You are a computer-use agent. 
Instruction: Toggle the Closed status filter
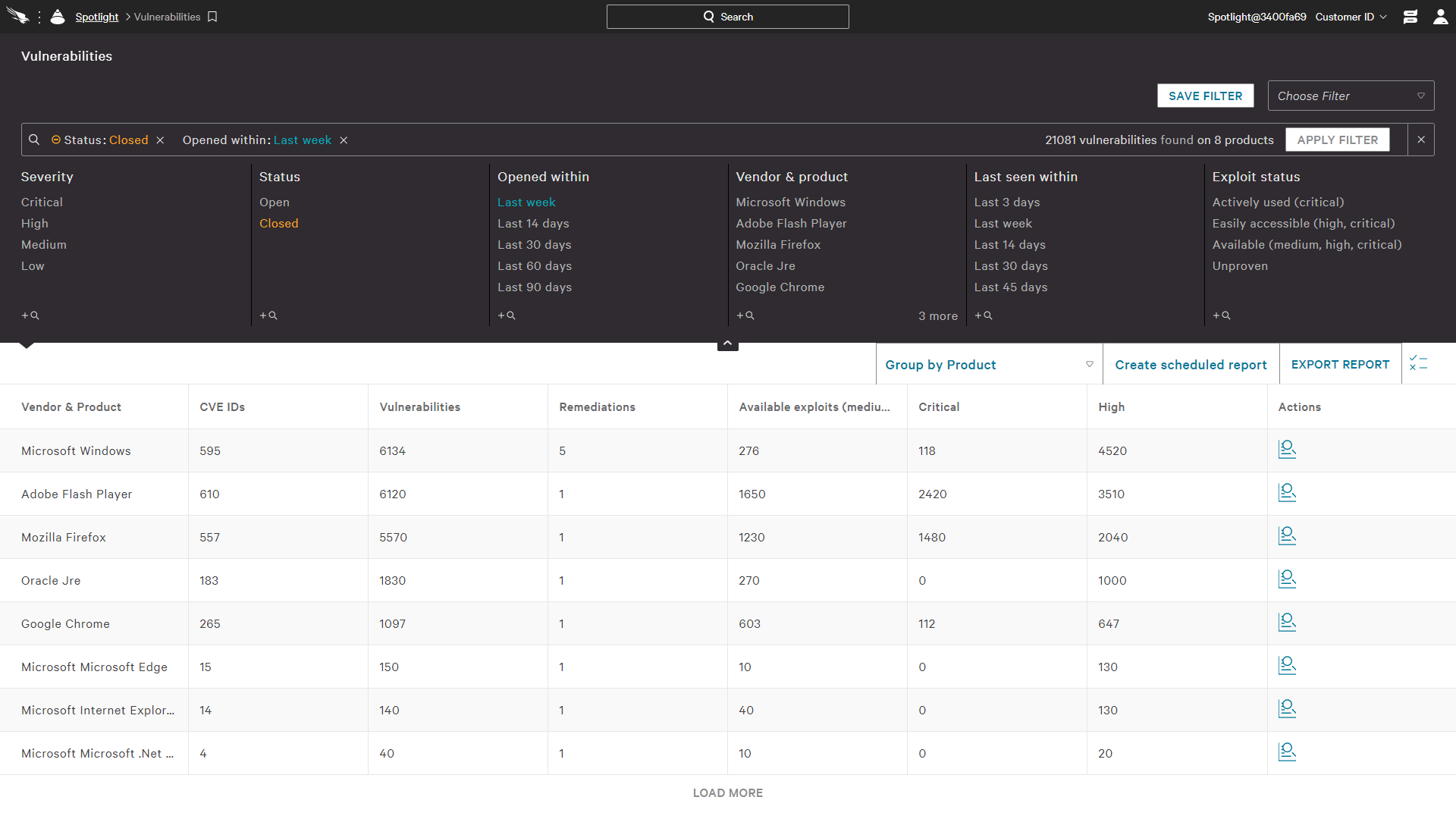(x=279, y=224)
